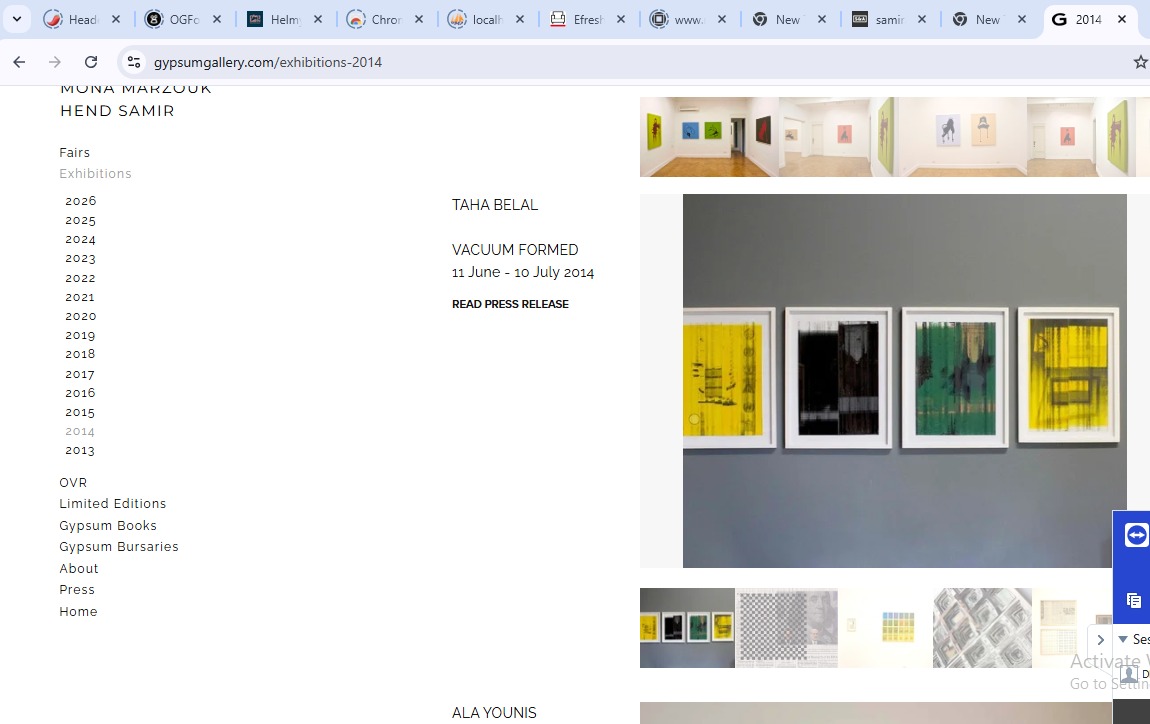The width and height of the screenshot is (1150, 724).
Task: Open the first Vacuum Formed thumbnail
Action: click(x=687, y=627)
